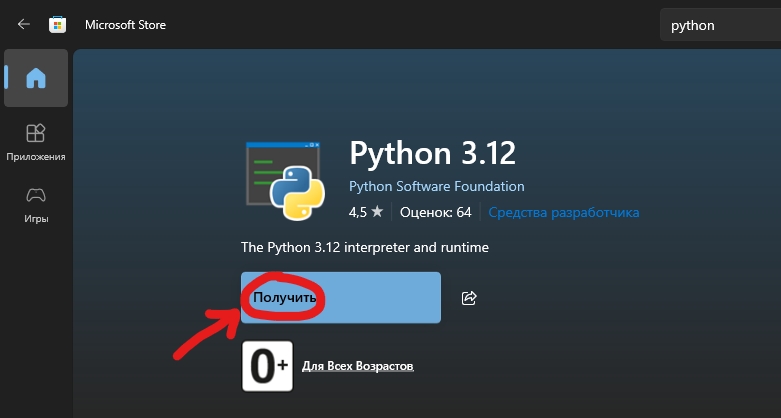Viewport: 781px width, 418px height.
Task: Click the Python 3.12 interpreter description text
Action: pyautogui.click(x=365, y=246)
